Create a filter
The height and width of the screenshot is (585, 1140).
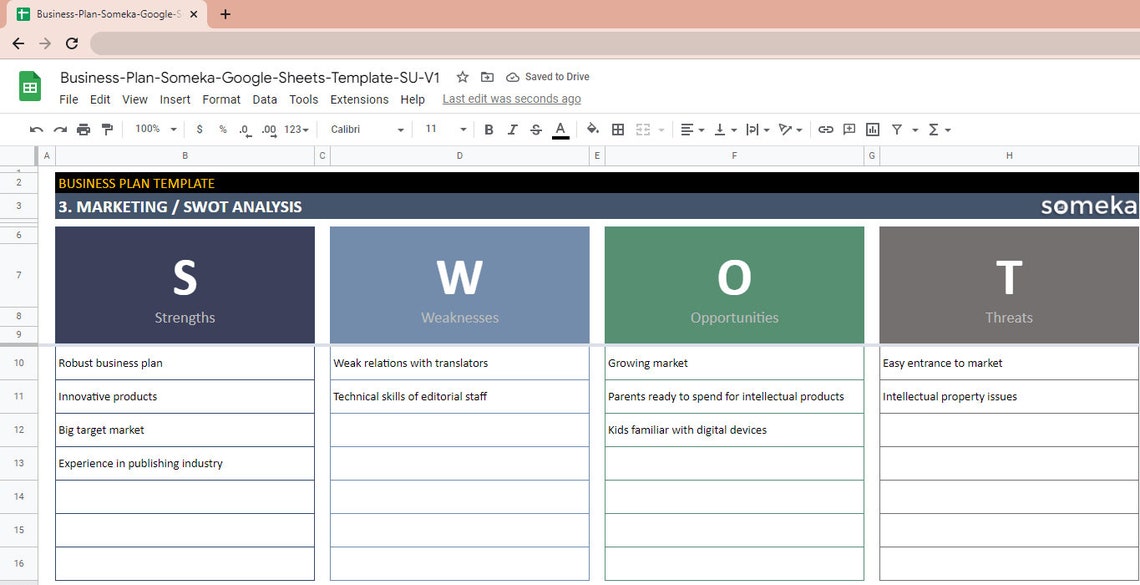(x=896, y=129)
